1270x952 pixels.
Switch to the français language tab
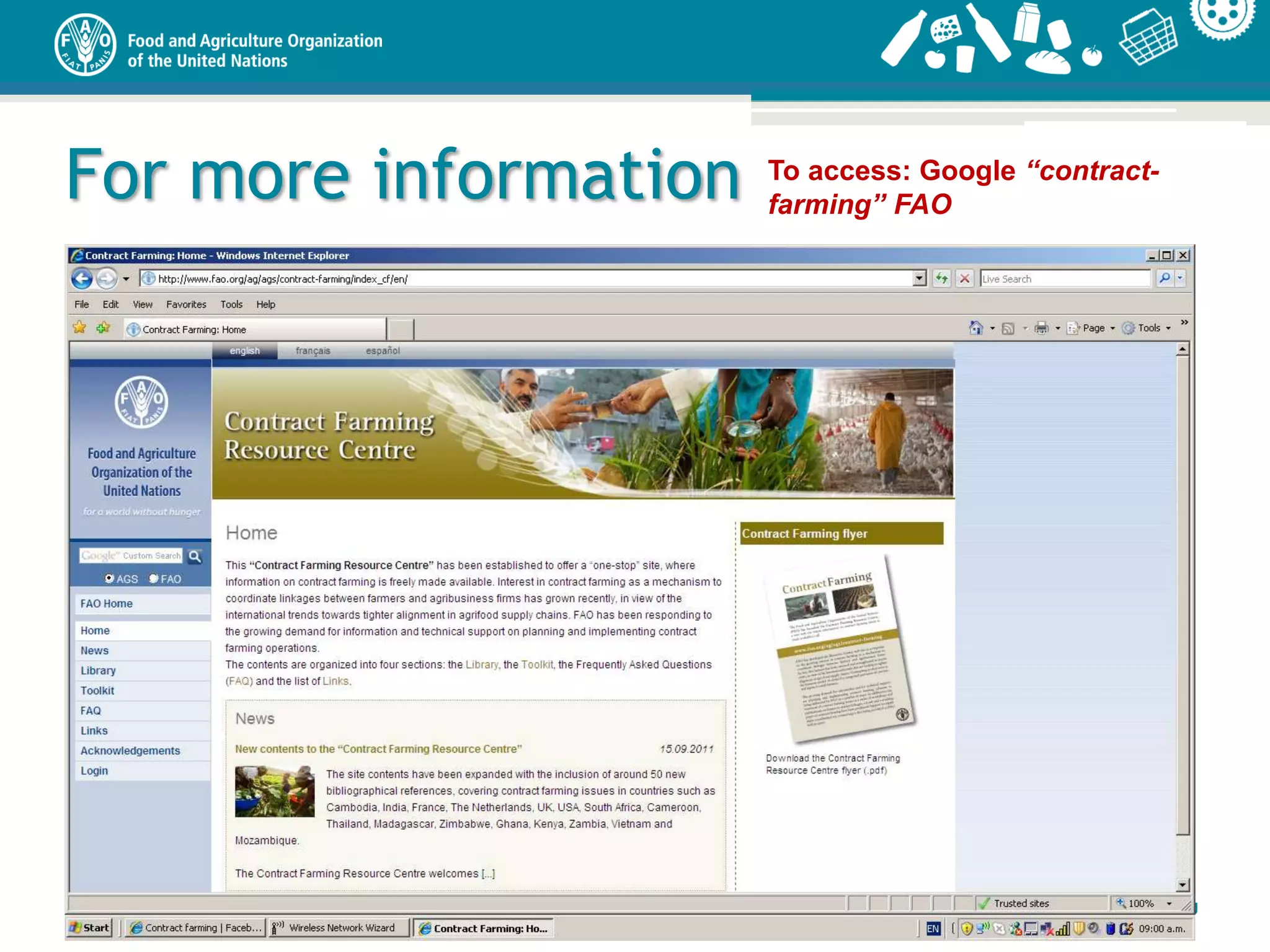(x=313, y=351)
